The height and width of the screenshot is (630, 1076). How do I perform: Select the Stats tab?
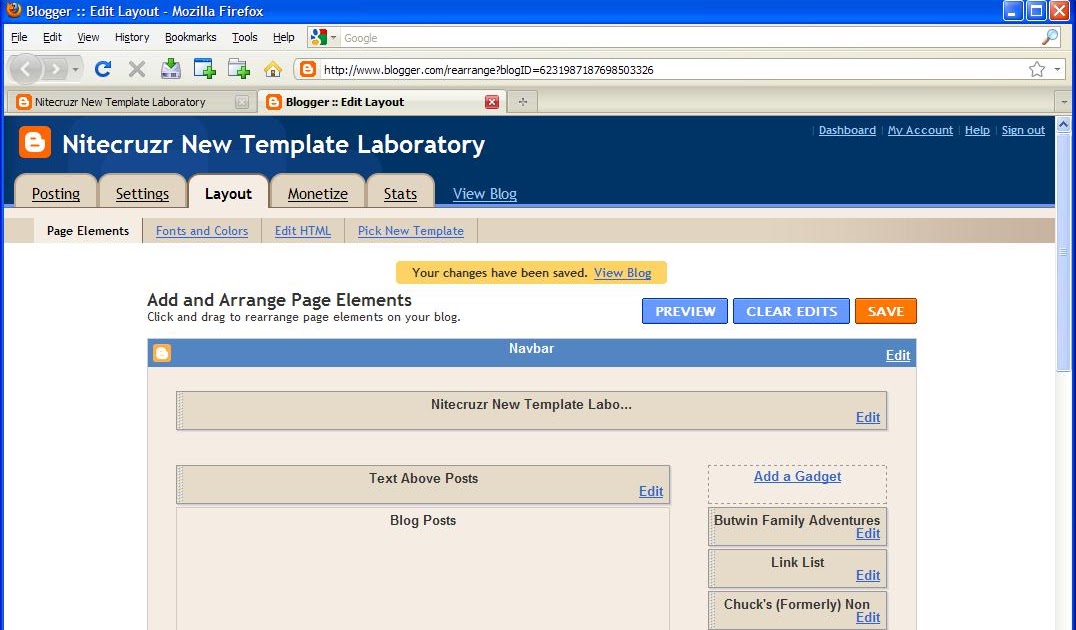tap(400, 194)
